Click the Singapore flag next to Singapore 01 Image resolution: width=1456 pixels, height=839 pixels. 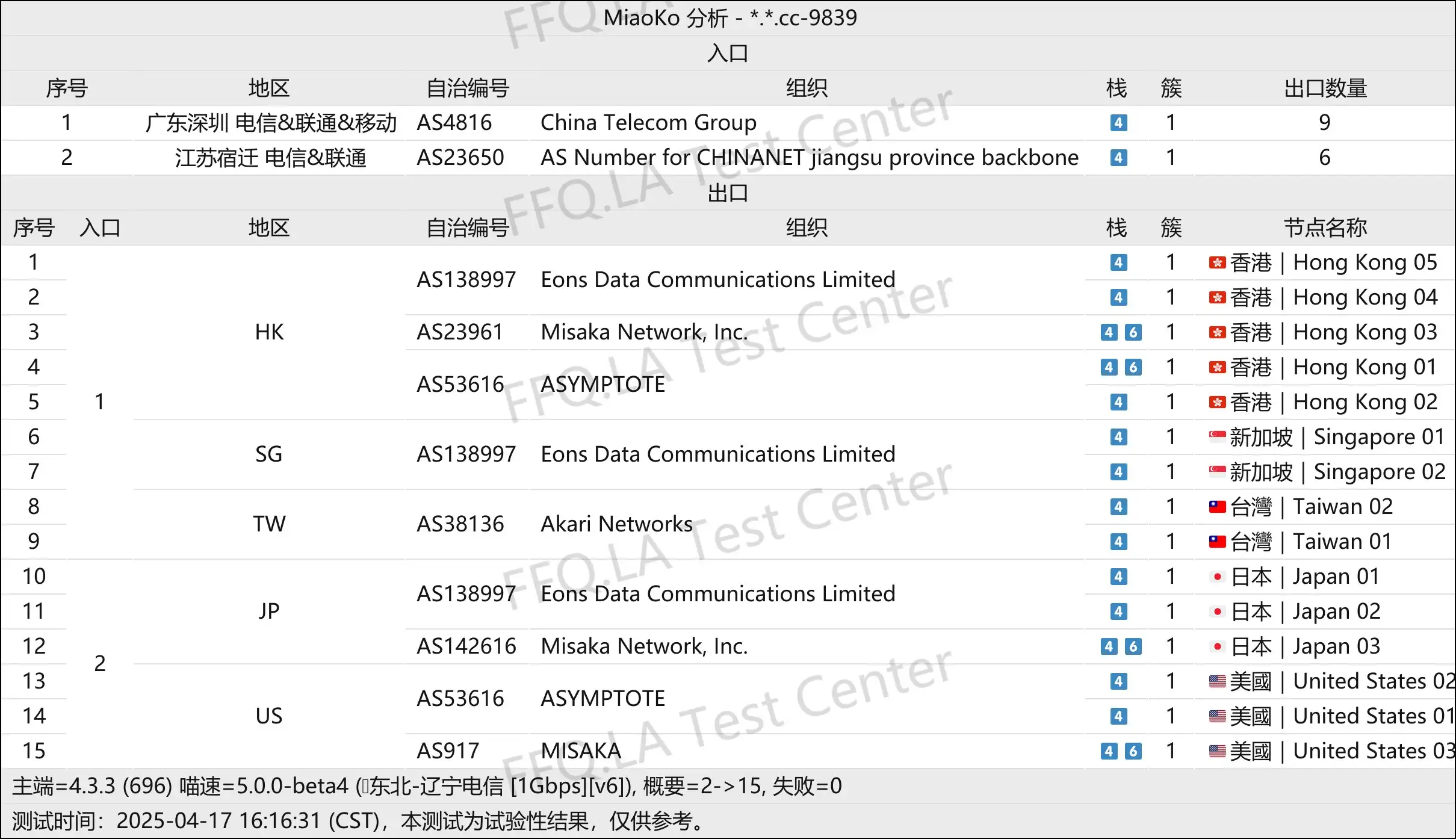[1217, 437]
